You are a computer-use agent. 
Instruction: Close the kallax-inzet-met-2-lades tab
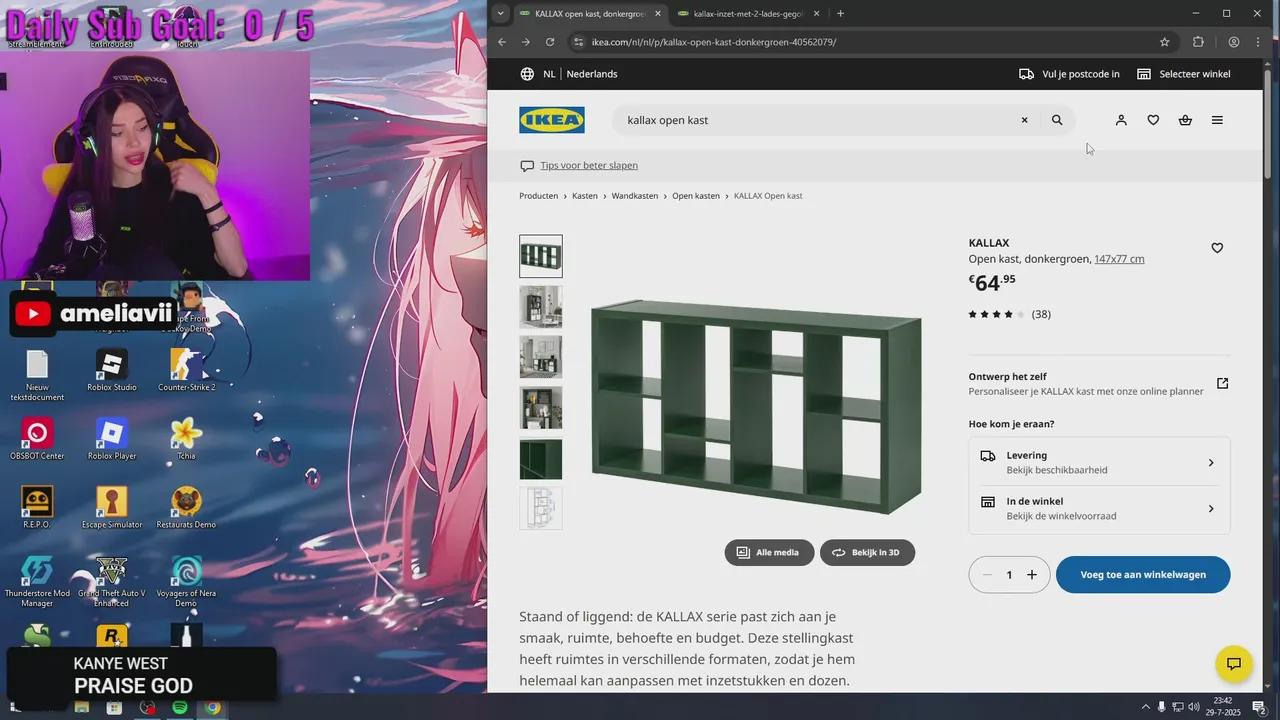click(x=816, y=14)
